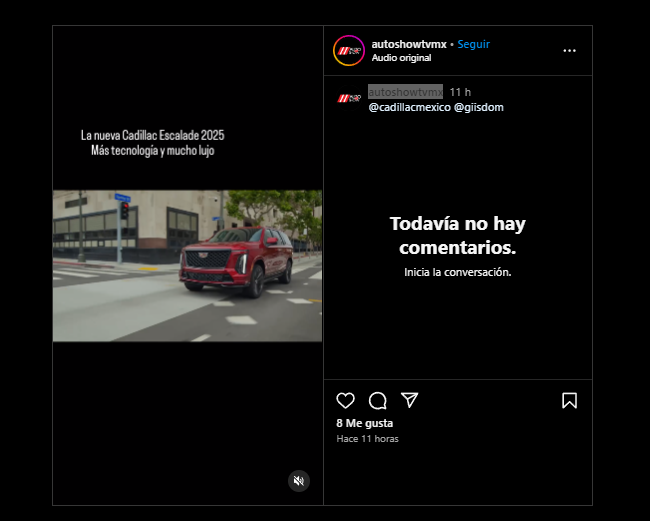
Task: Click the 'La nueva Cadillac Escalade 2025' video title
Action: (153, 135)
